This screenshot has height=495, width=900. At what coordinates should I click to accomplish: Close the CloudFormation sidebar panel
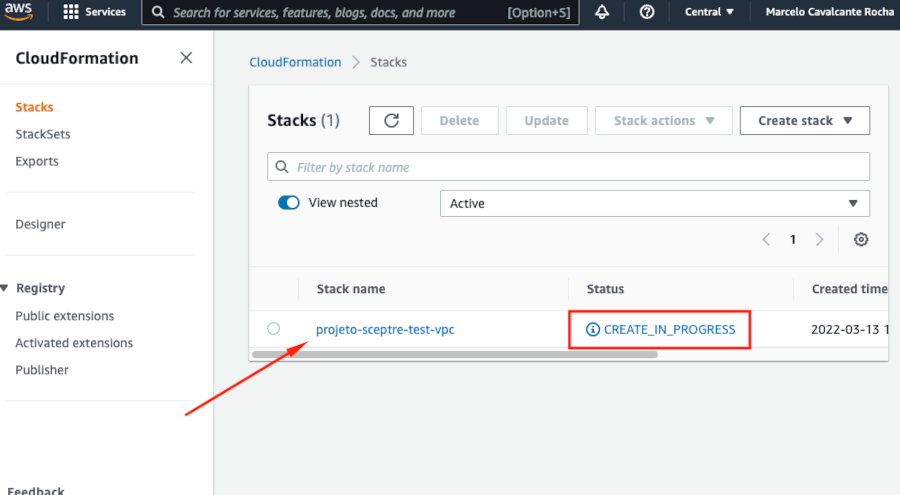tap(186, 58)
